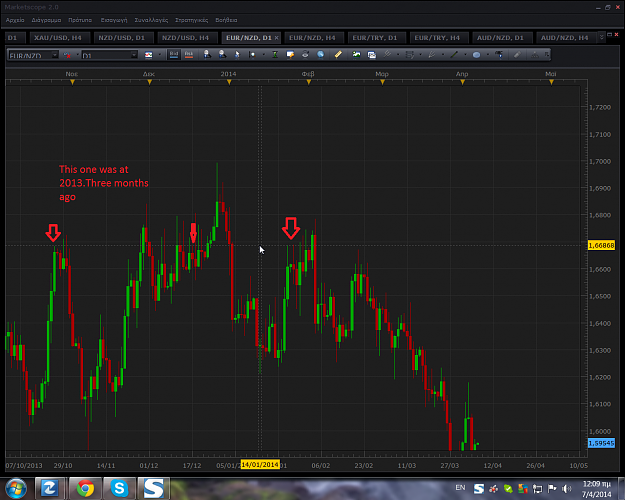
Task: Switch to the NZD/USD, D1 tab
Action: pos(122,37)
